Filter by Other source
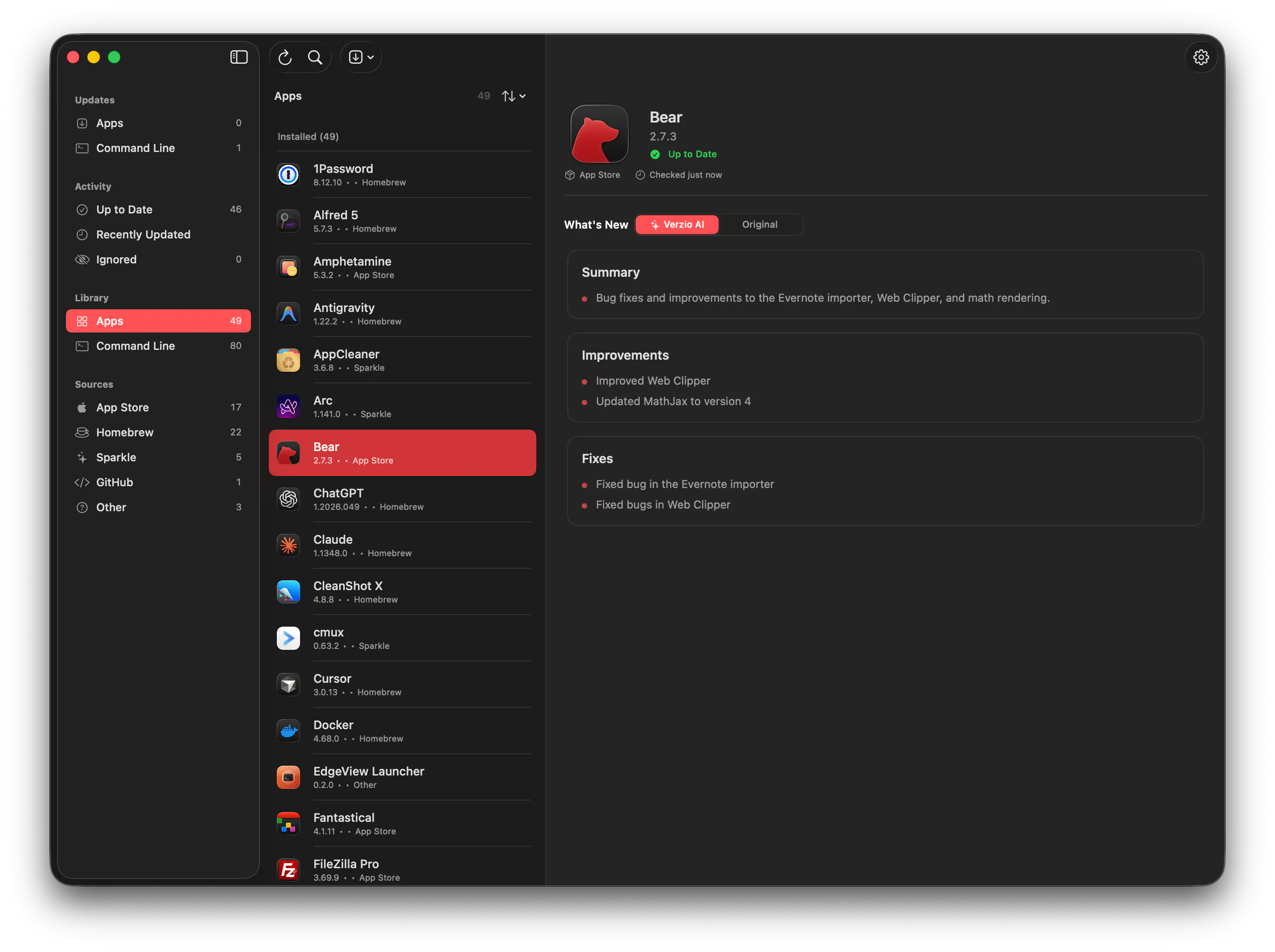 [x=158, y=507]
